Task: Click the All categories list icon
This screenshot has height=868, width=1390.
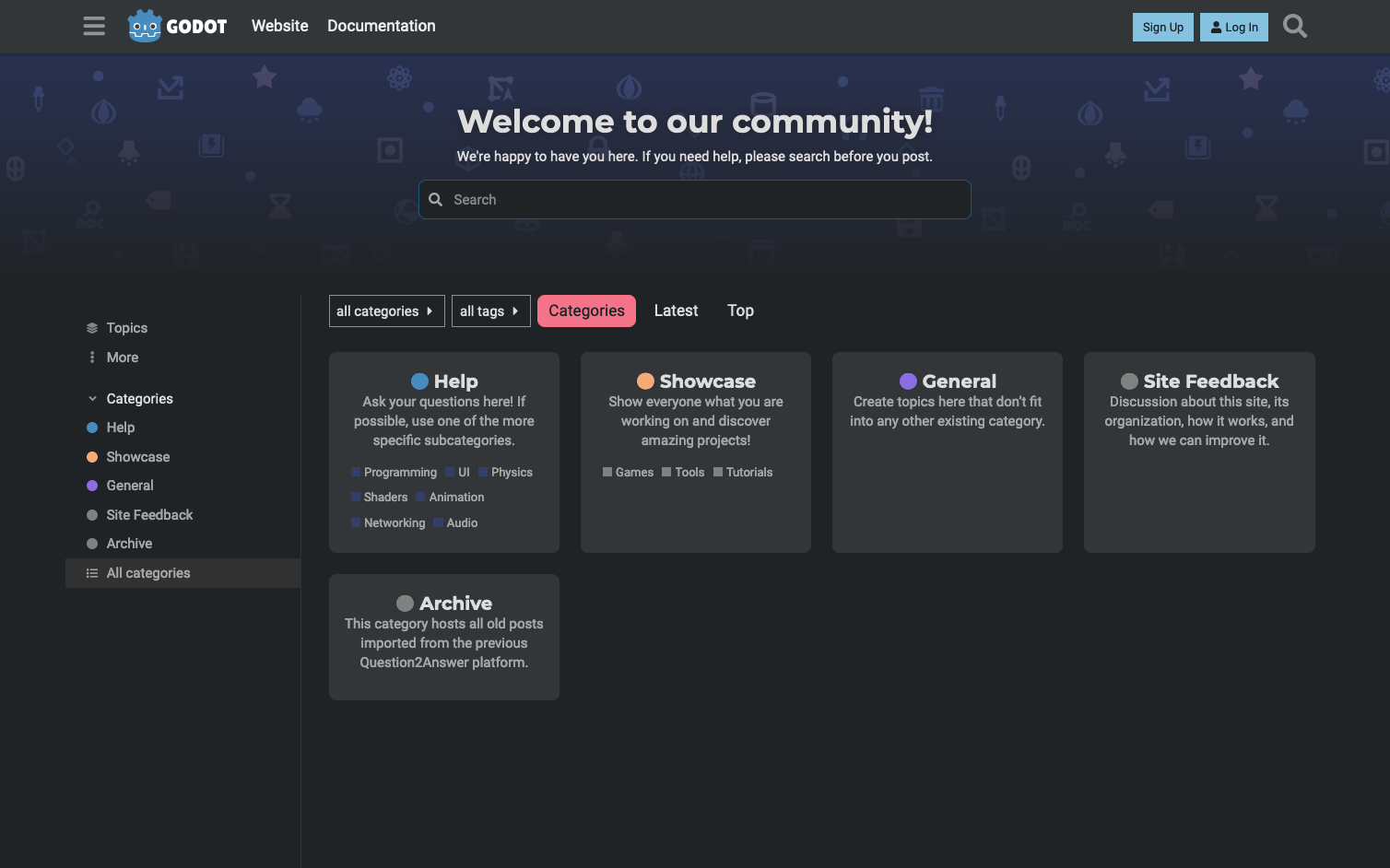Action: (91, 572)
